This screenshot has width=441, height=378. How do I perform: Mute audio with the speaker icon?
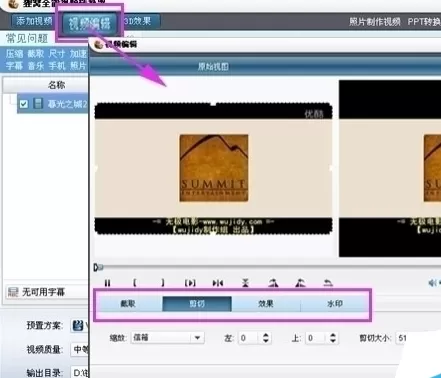[432, 283]
